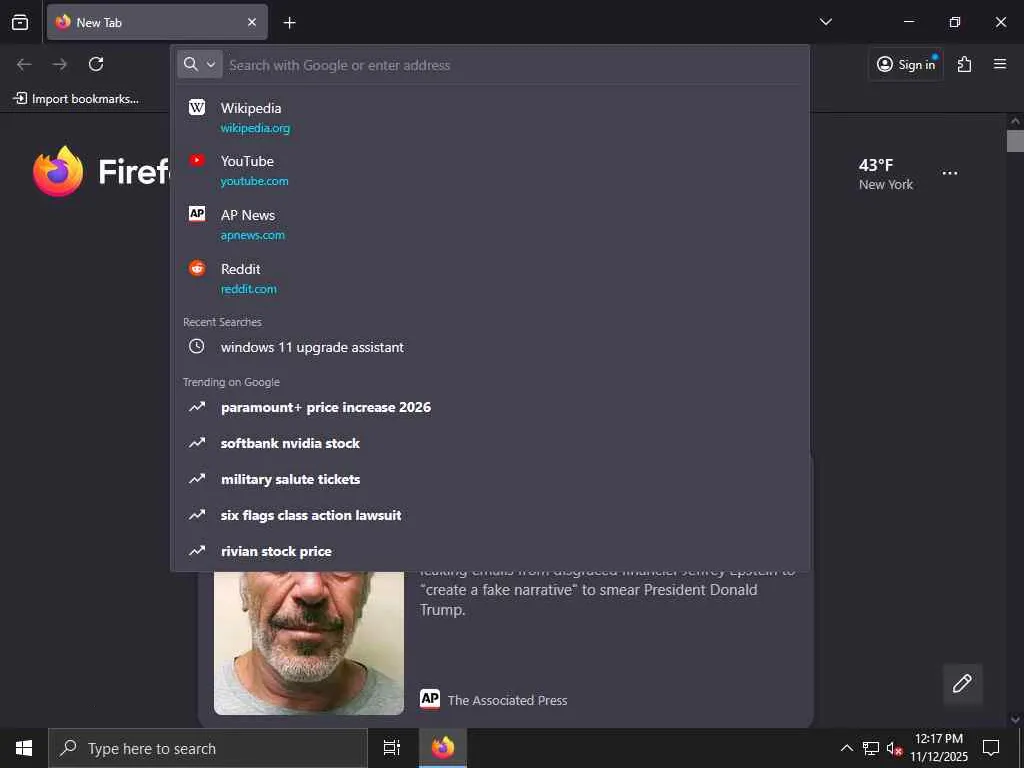Click the Wikipedia W favicon
This screenshot has width=1024, height=768.
pos(197,107)
